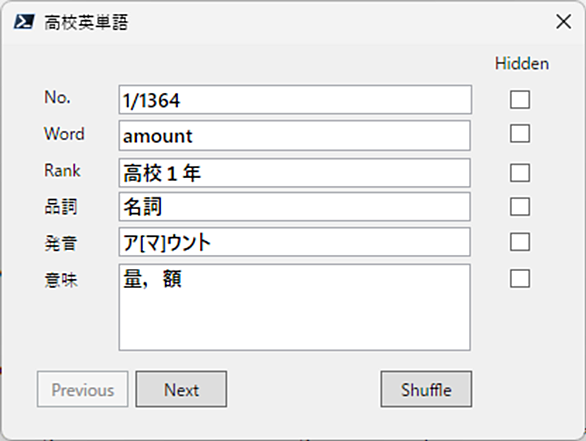Viewport: 586px width, 441px height.
Task: Click inside the 意味 text area
Action: click(x=294, y=307)
